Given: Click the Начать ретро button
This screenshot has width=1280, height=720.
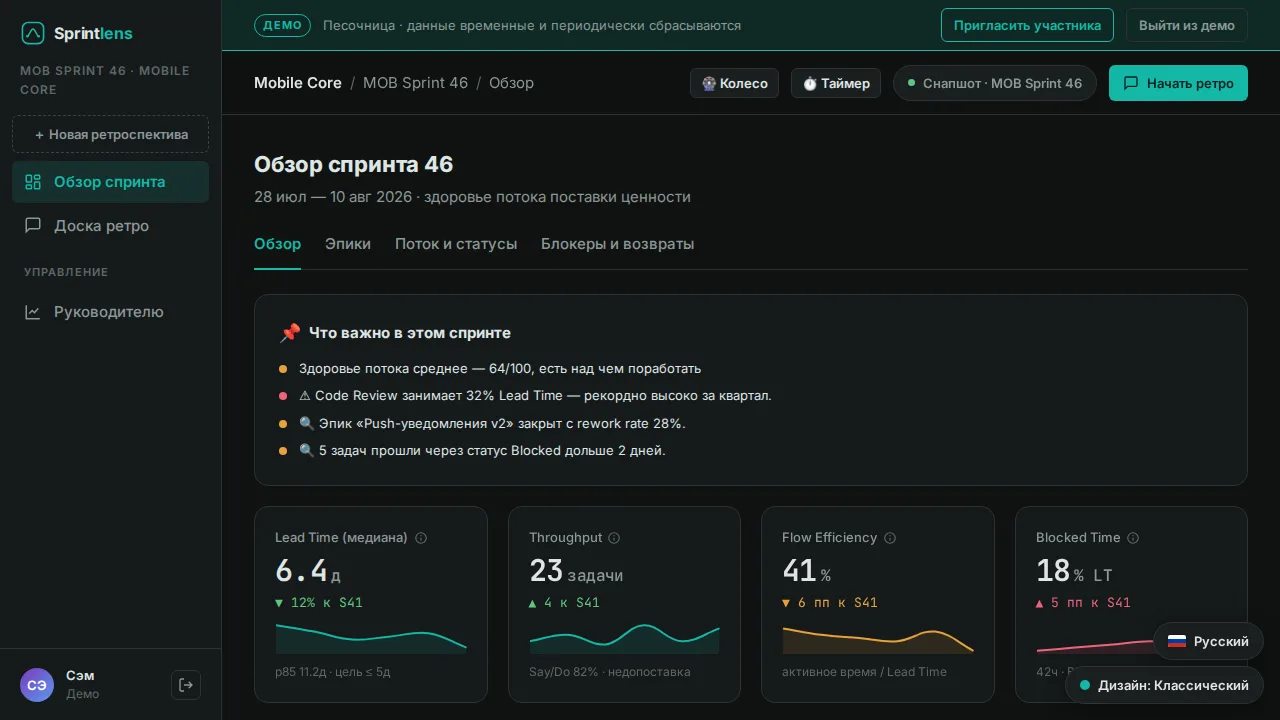Looking at the screenshot, I should 1178,83.
